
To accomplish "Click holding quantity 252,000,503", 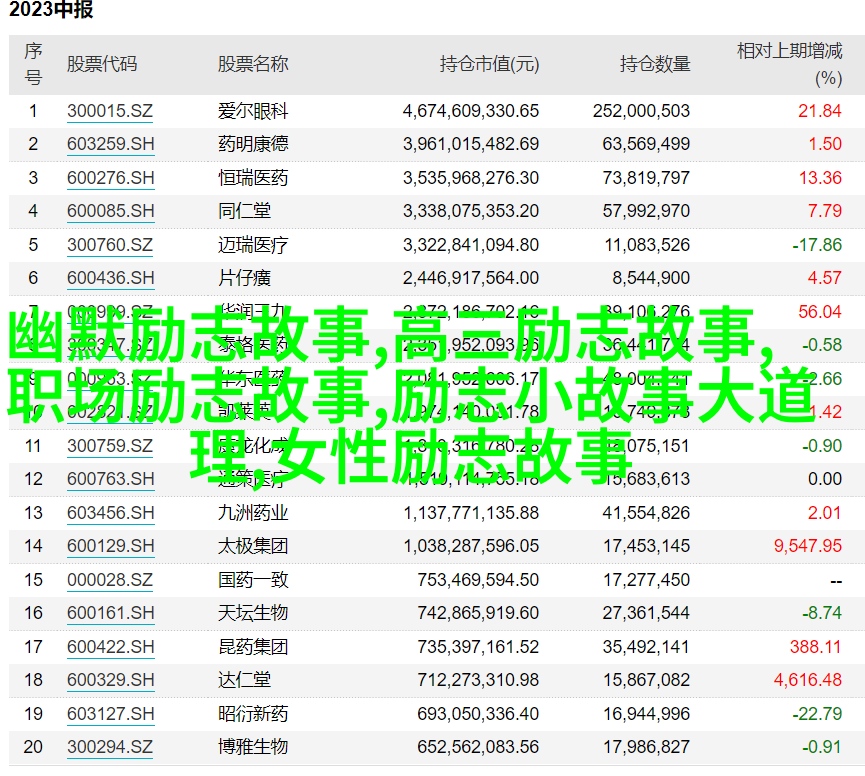I will click(642, 111).
